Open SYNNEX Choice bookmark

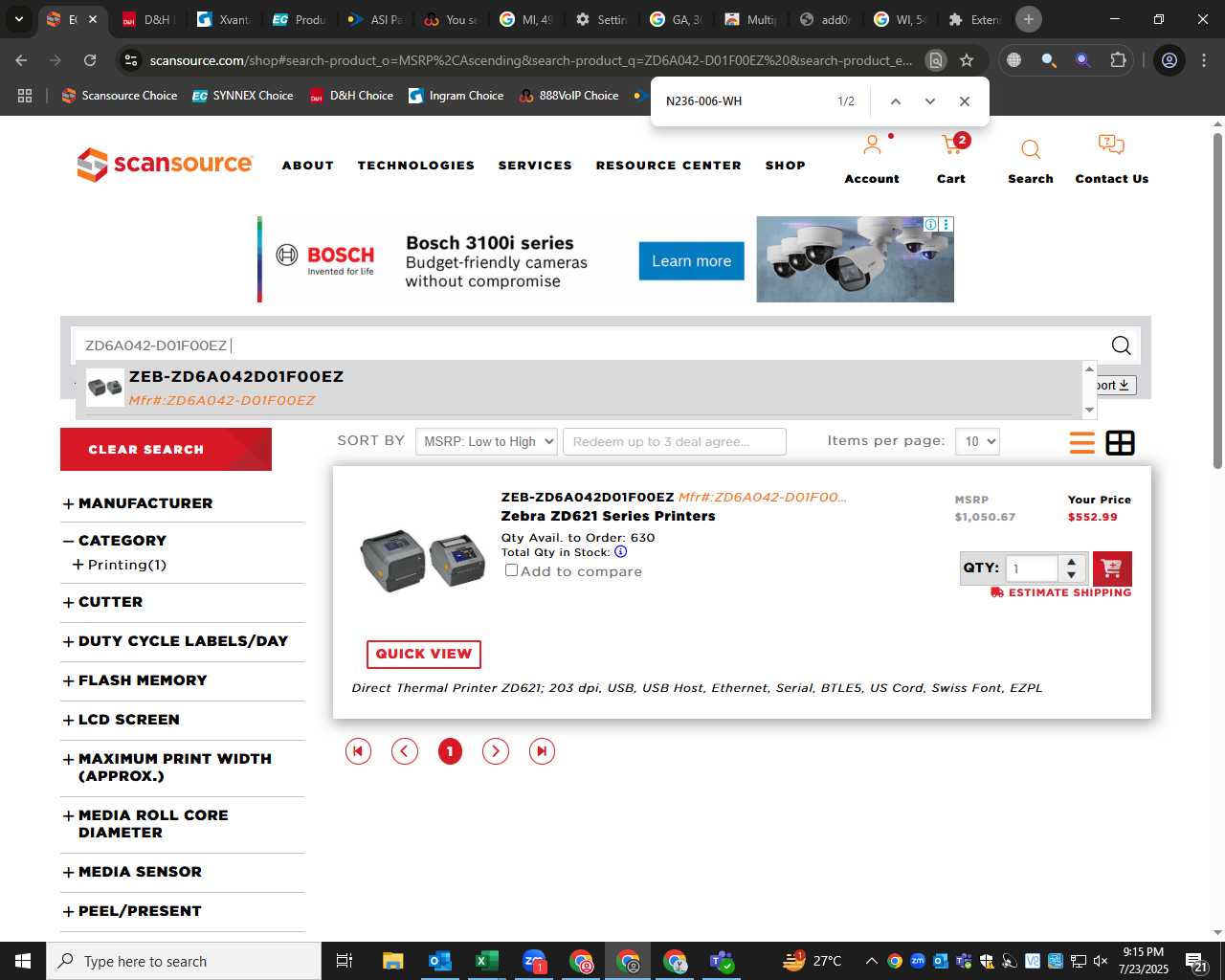tap(243, 96)
